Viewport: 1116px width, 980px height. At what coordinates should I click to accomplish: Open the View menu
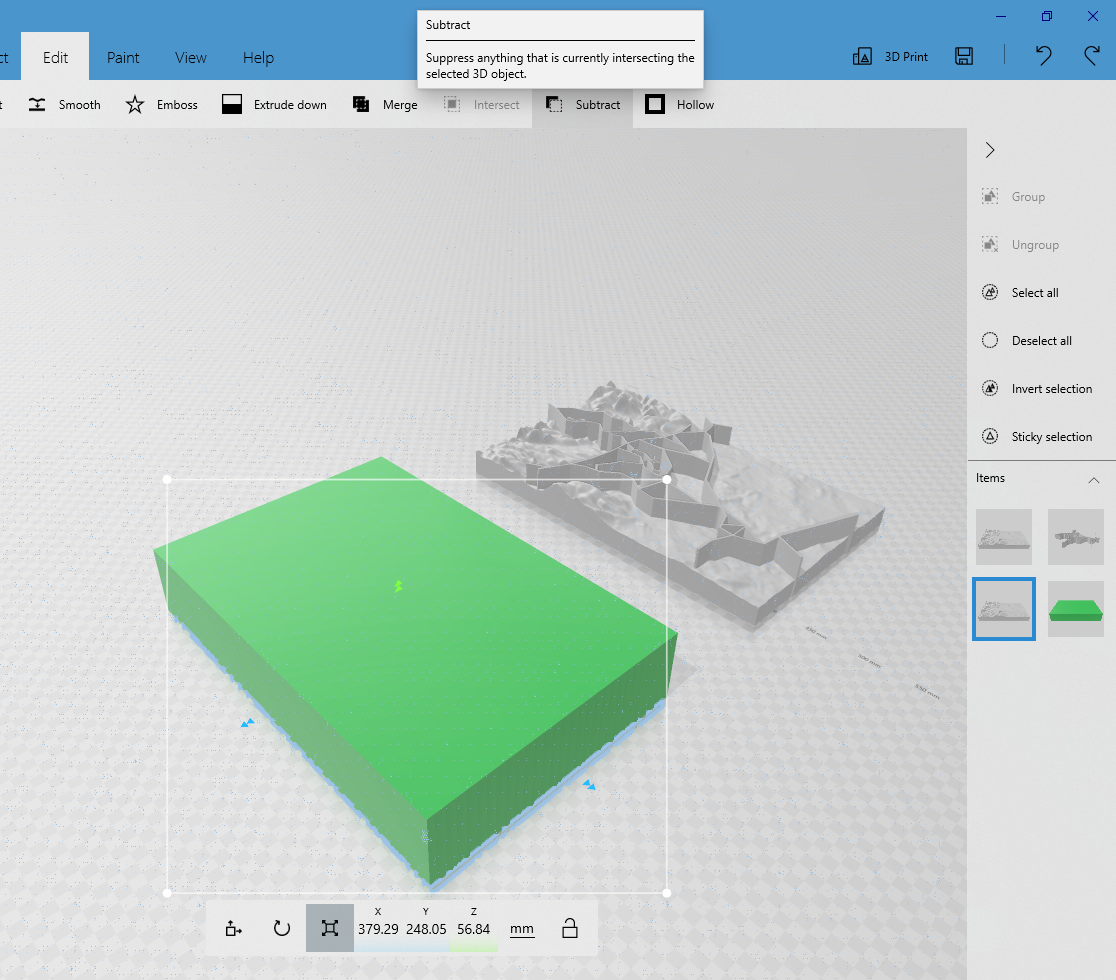coord(190,57)
